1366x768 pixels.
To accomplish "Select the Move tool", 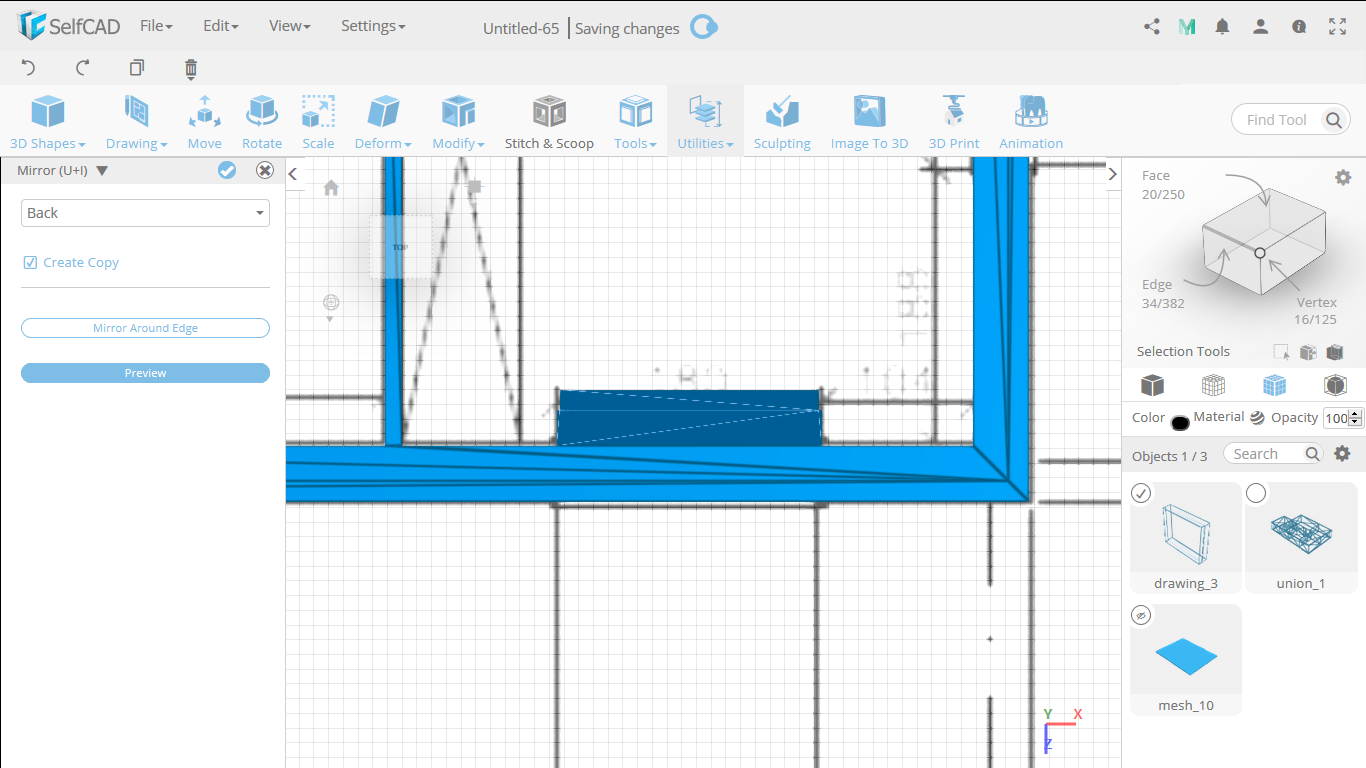I will coord(204,122).
